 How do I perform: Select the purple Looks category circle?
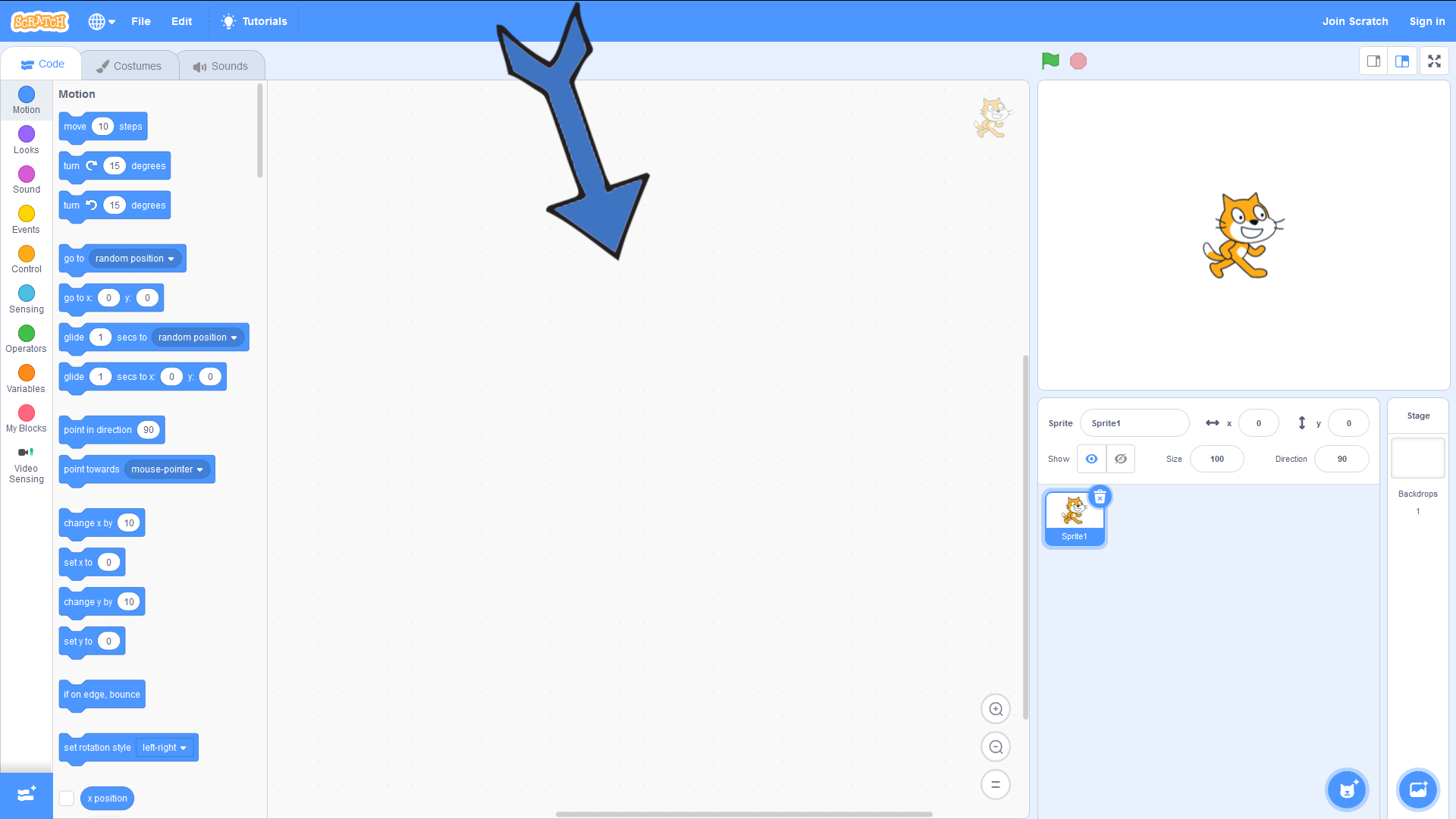click(x=27, y=134)
